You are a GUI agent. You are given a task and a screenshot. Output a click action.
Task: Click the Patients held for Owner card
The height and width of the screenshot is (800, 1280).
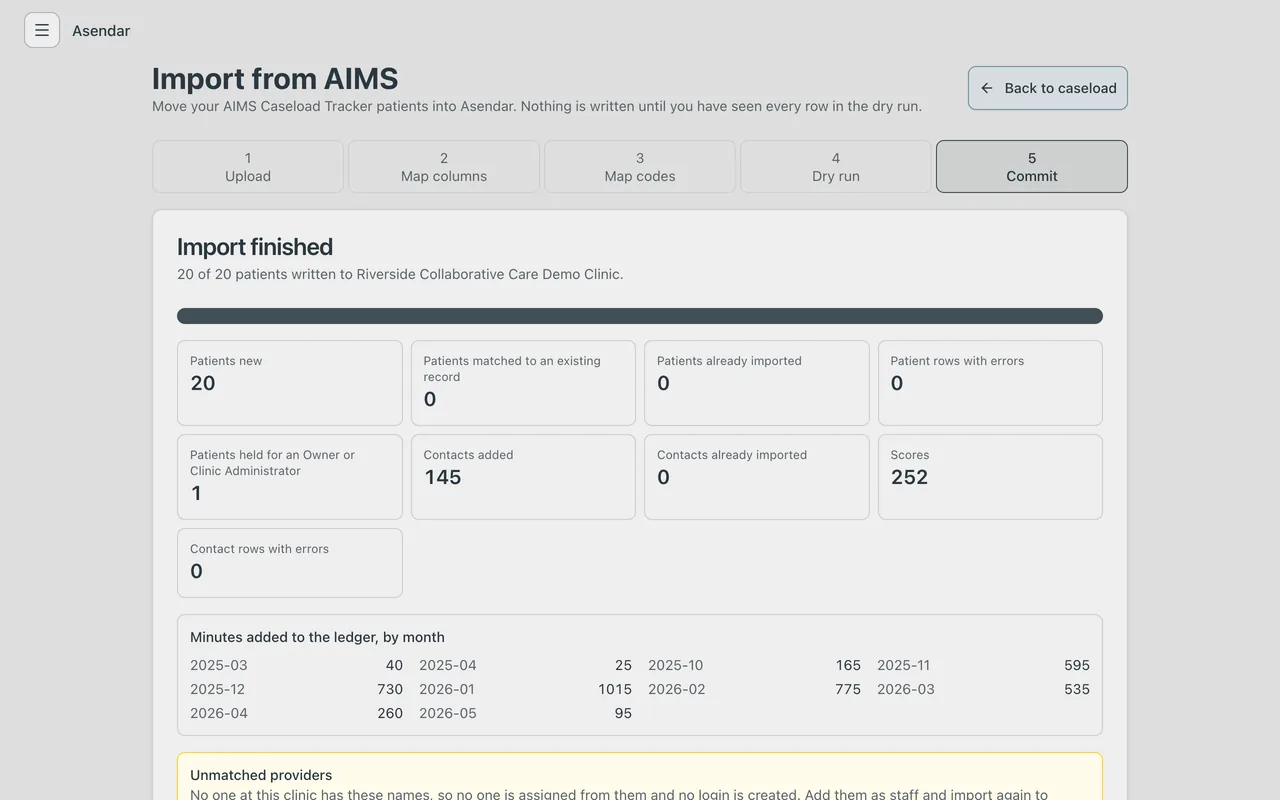[x=290, y=477]
